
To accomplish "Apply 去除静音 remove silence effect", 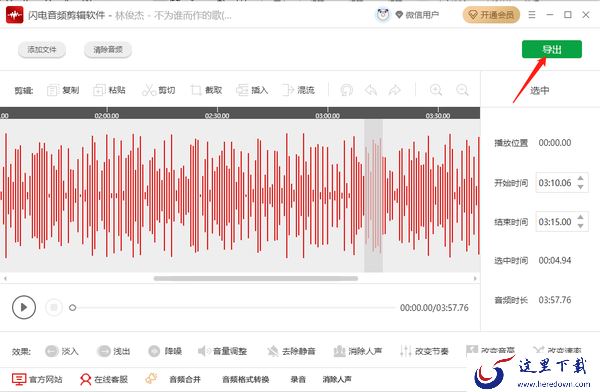I will pos(291,351).
